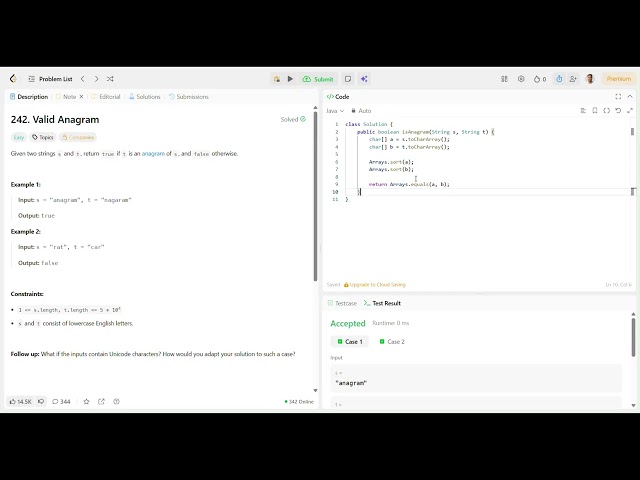Viewport: 640px width, 480px height.
Task: Open the 344 comments
Action: click(61, 402)
